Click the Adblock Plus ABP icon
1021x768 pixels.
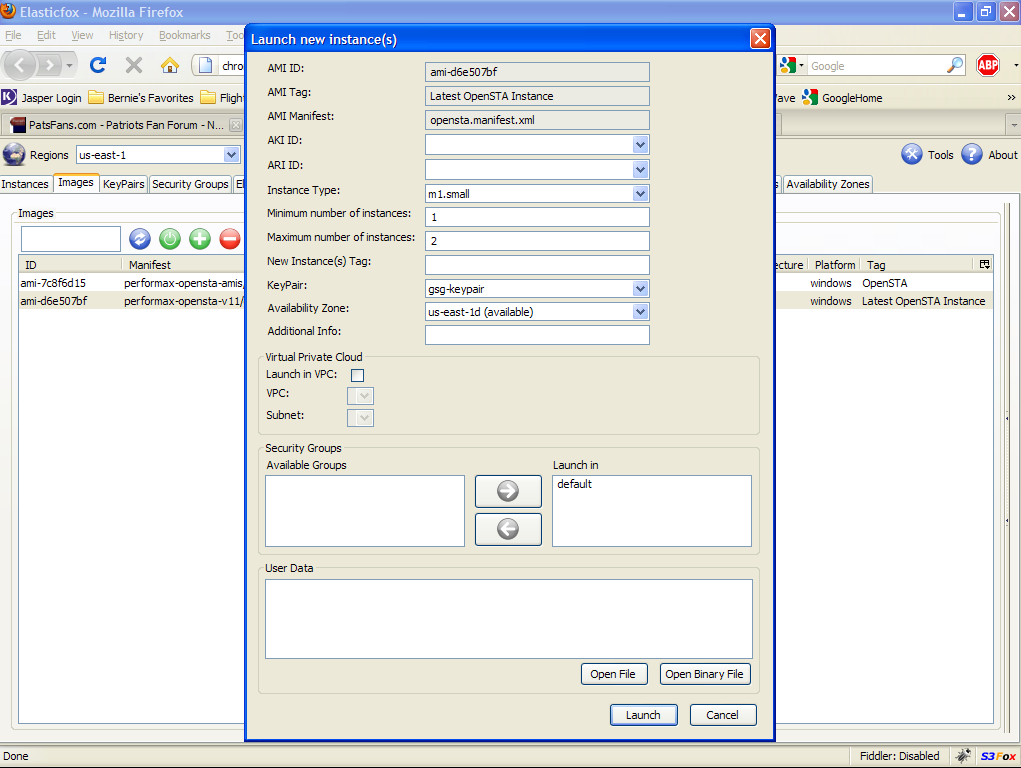coord(988,65)
